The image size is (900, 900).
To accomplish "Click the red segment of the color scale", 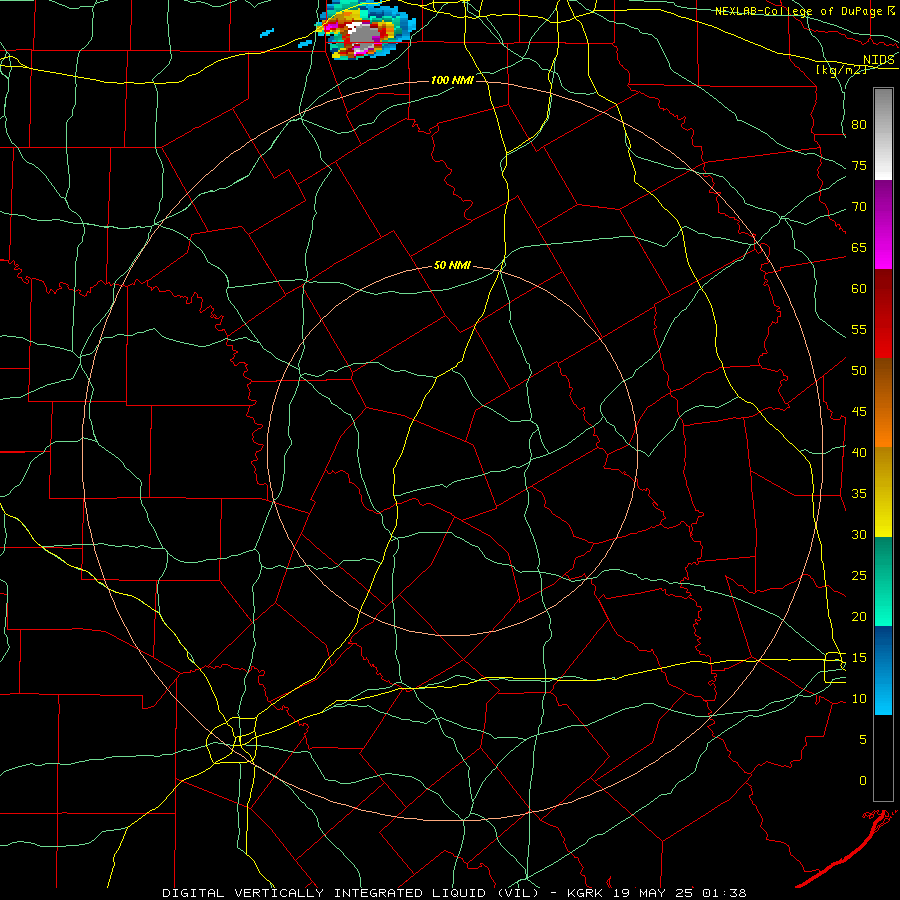I will pos(883,314).
